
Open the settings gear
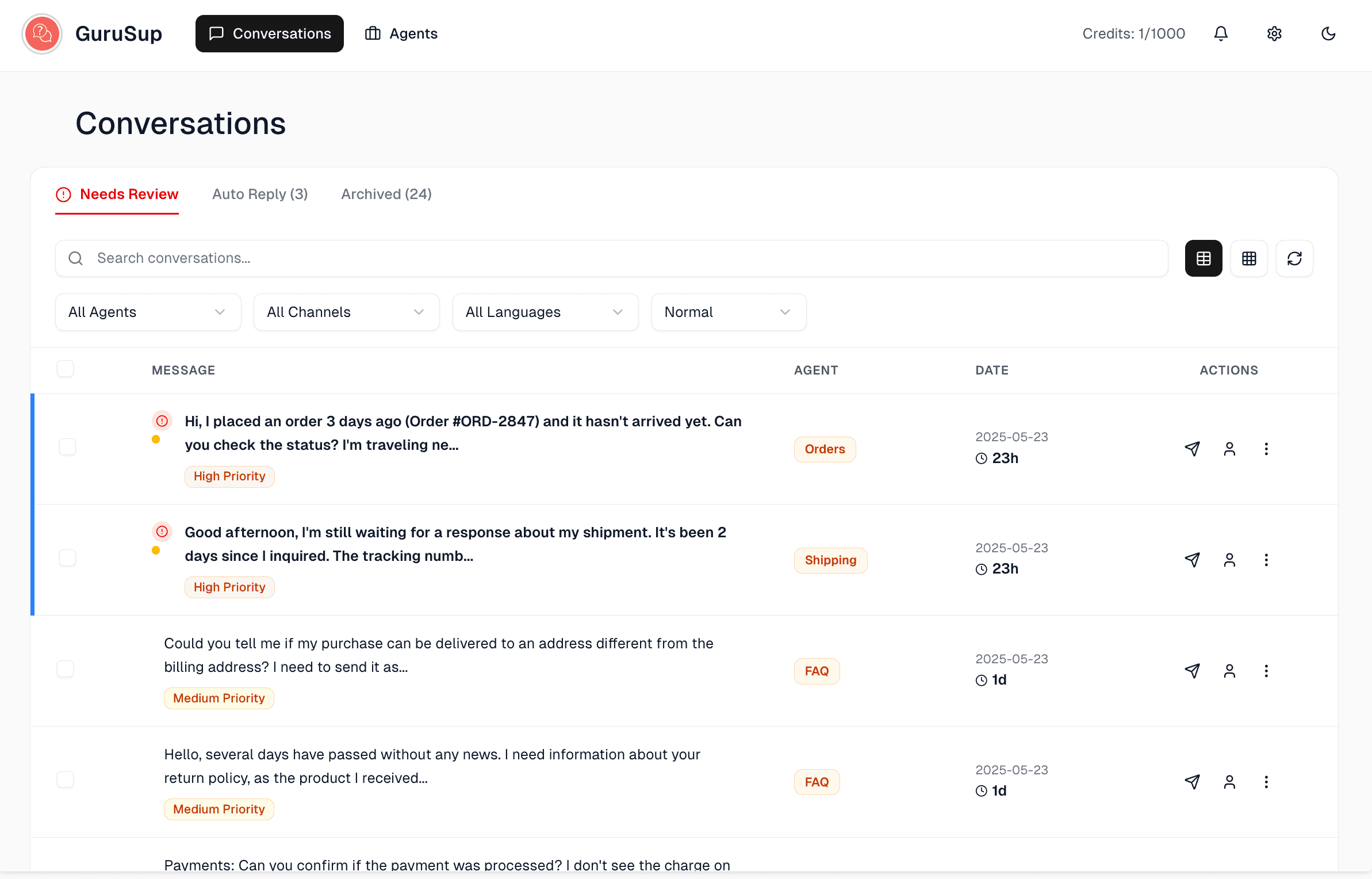1274,33
